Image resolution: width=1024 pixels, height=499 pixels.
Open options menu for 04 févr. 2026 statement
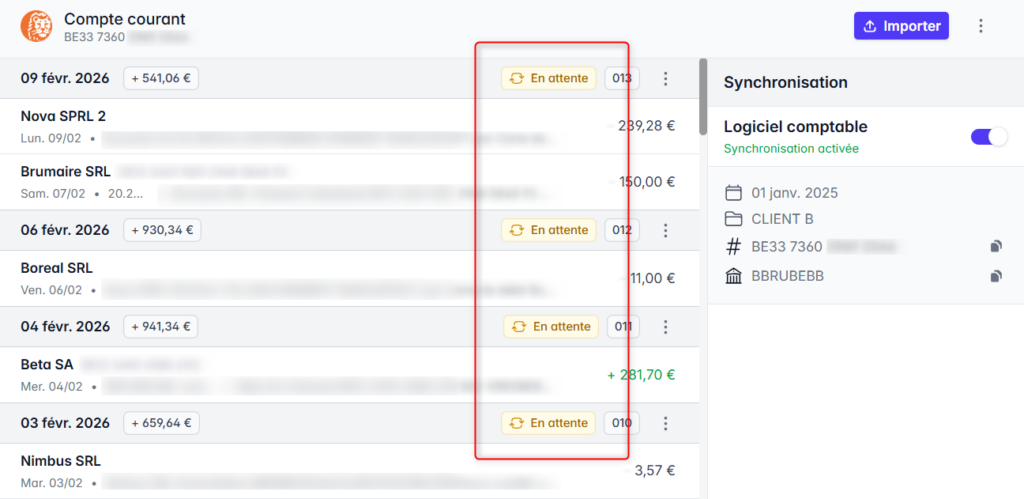666,326
